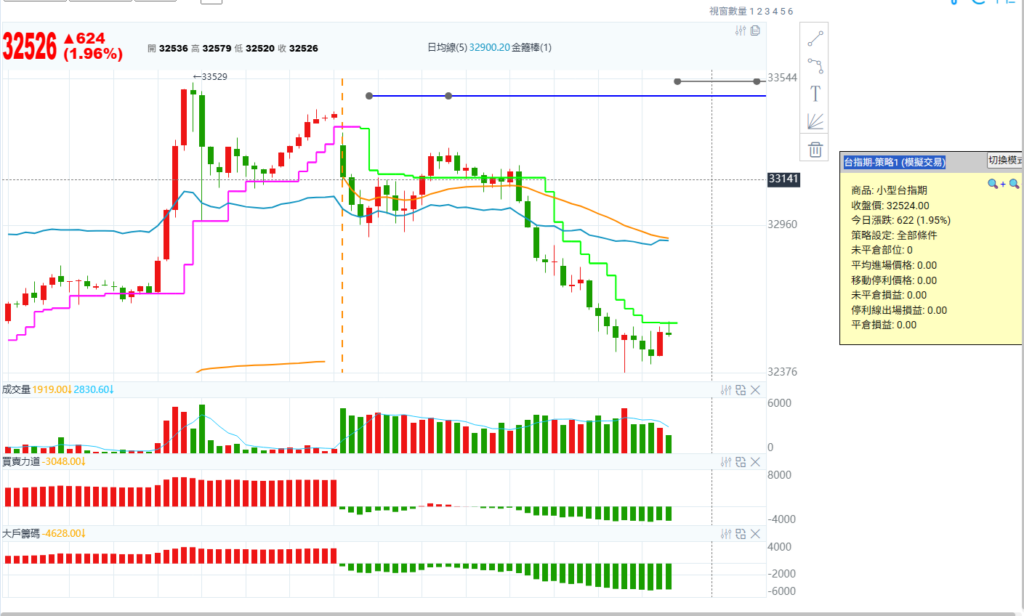This screenshot has width=1024, height=616.
Task: Select the text annotation tool
Action: [x=815, y=94]
